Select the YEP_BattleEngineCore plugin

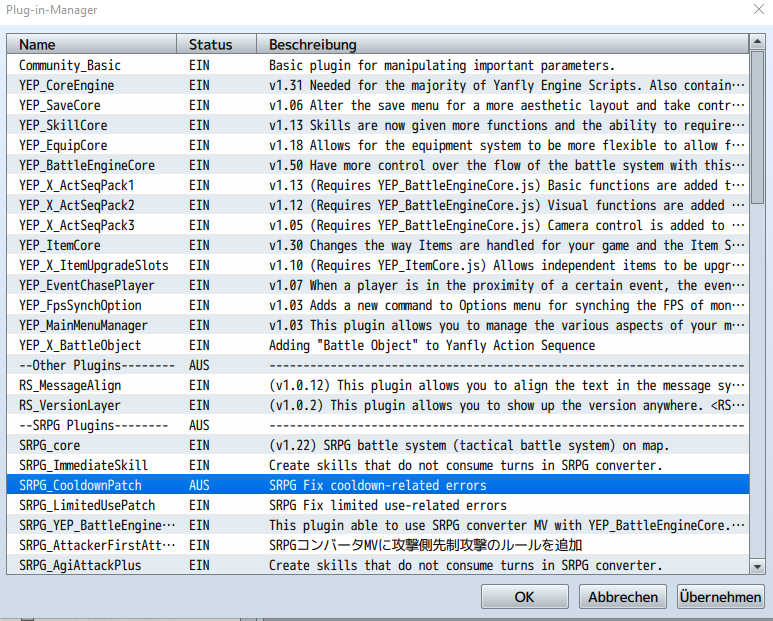(x=378, y=165)
